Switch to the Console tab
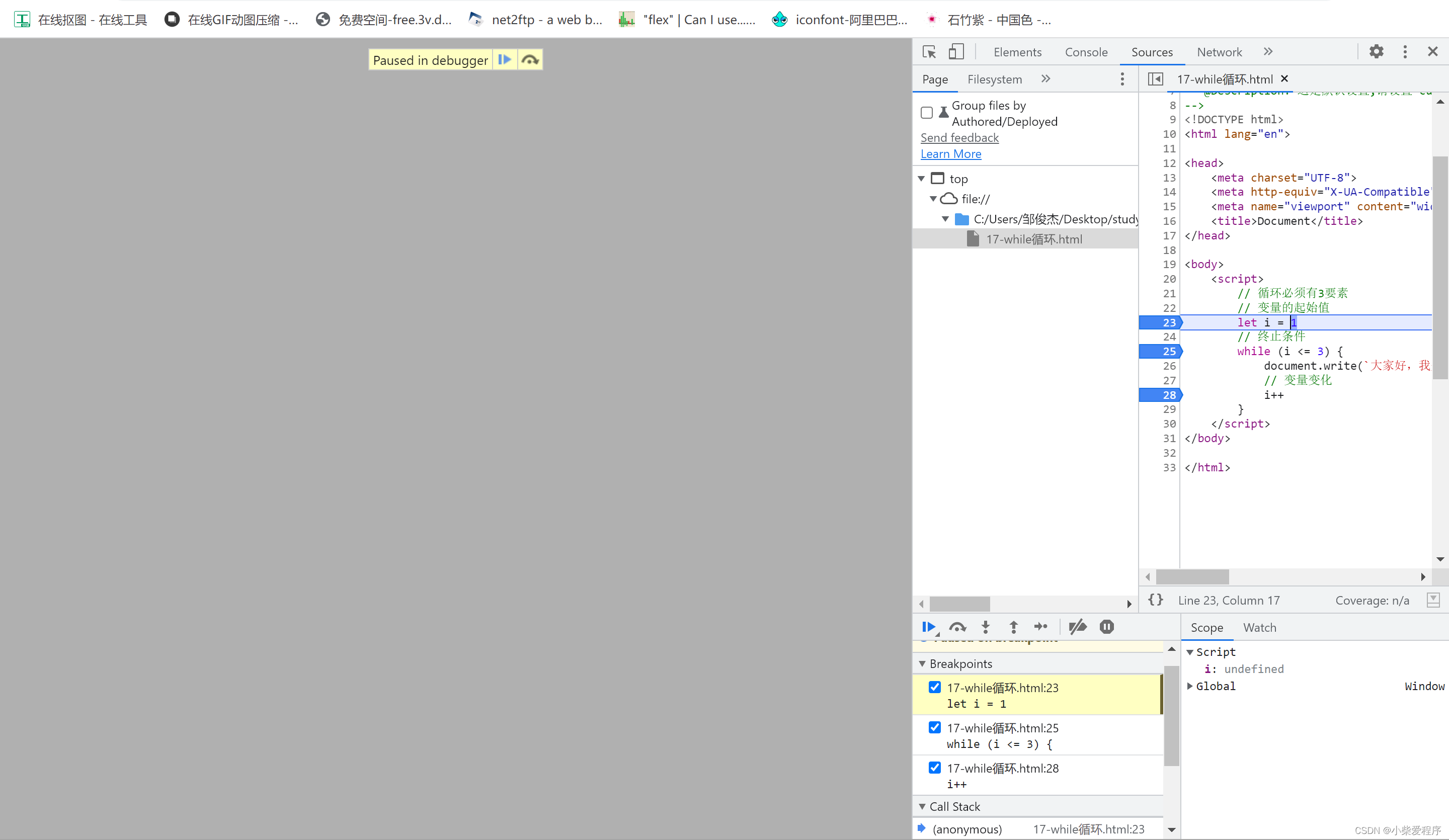 pyautogui.click(x=1086, y=52)
